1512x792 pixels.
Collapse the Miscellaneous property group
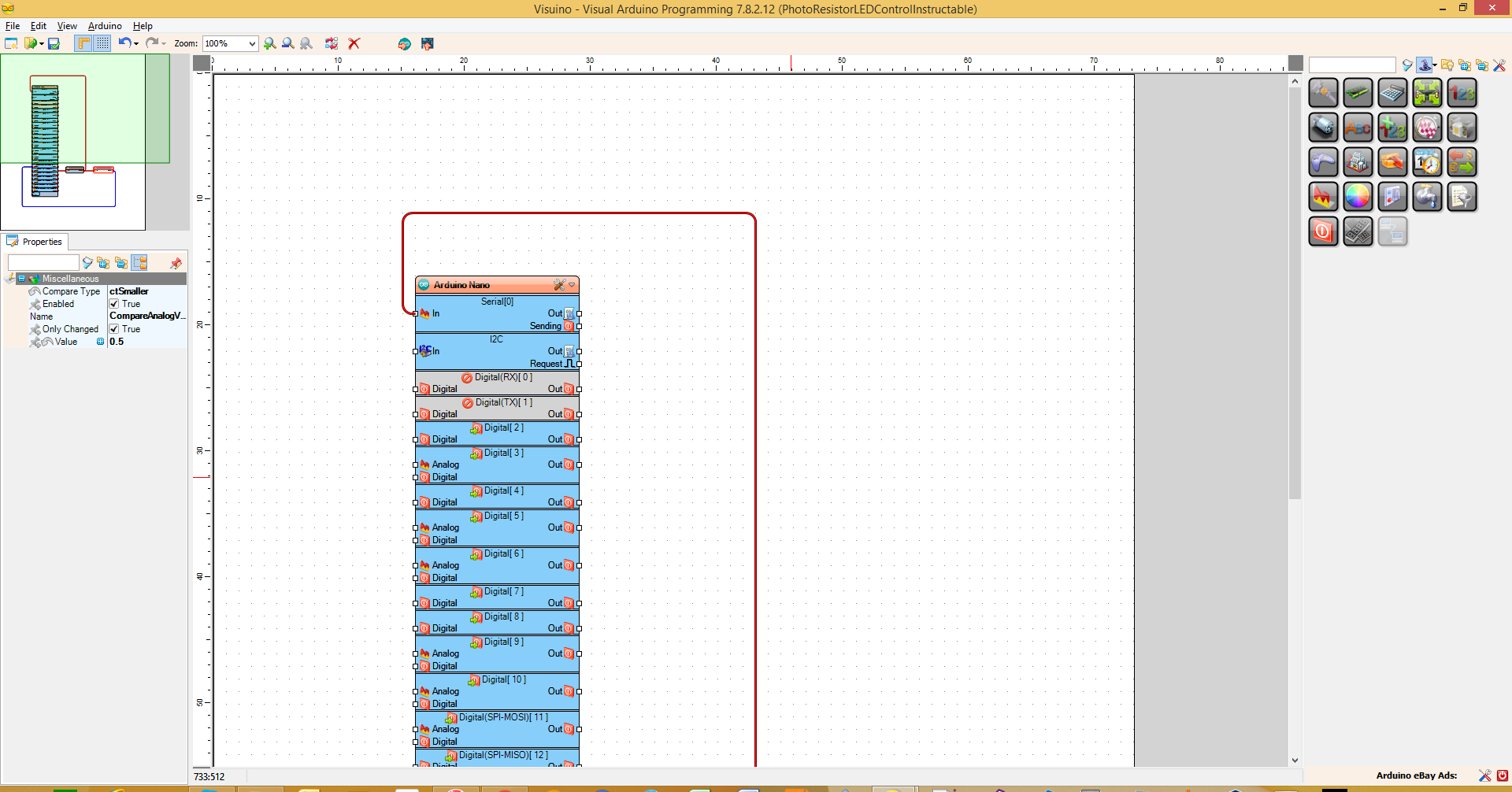click(x=21, y=279)
